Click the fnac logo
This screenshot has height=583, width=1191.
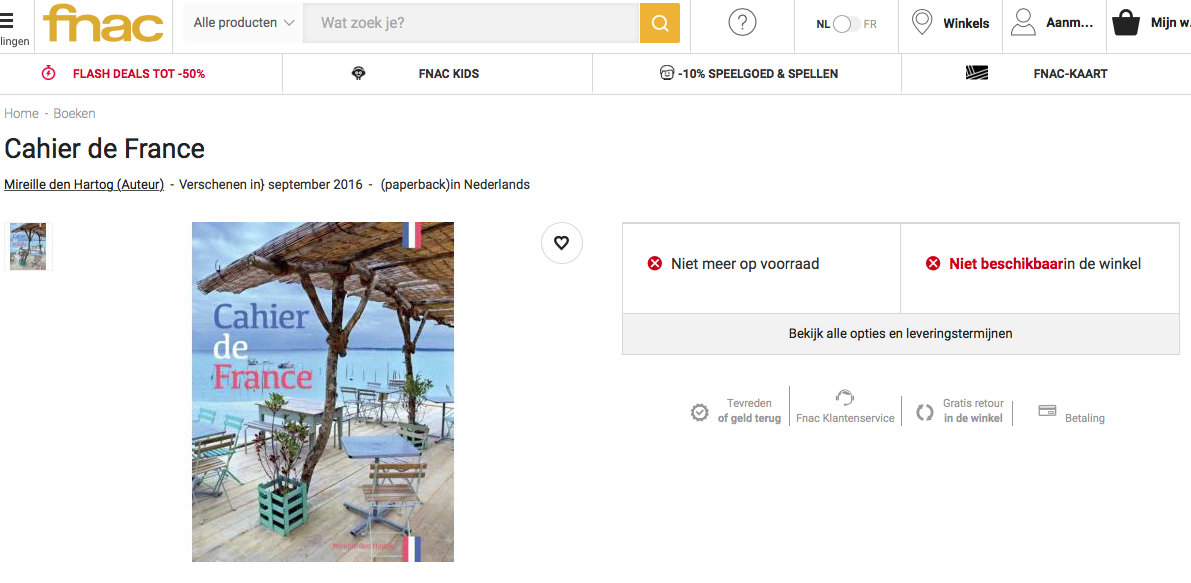[103, 24]
